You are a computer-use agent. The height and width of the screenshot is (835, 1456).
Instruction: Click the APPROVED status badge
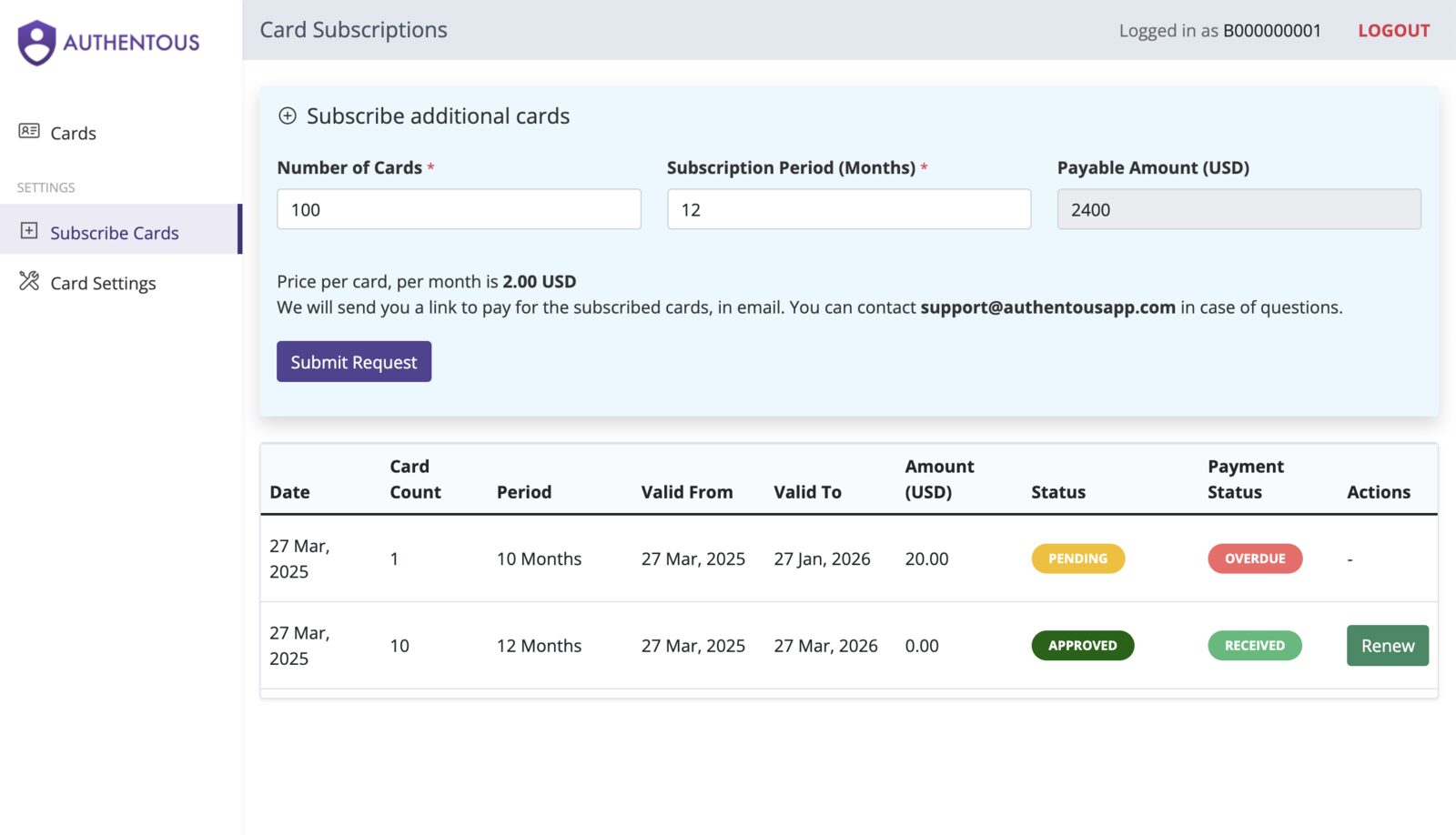click(1082, 646)
